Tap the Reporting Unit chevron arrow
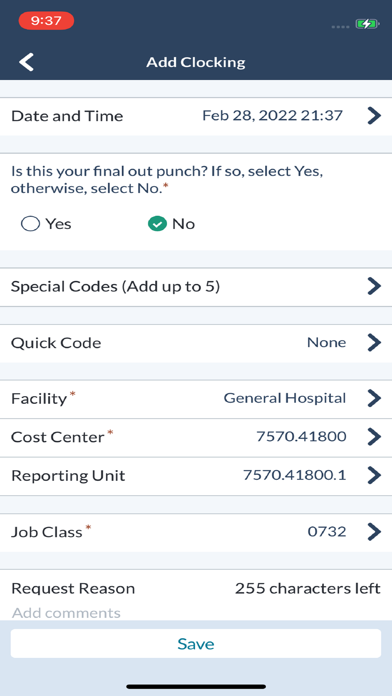Image resolution: width=392 pixels, height=696 pixels. pyautogui.click(x=374, y=475)
